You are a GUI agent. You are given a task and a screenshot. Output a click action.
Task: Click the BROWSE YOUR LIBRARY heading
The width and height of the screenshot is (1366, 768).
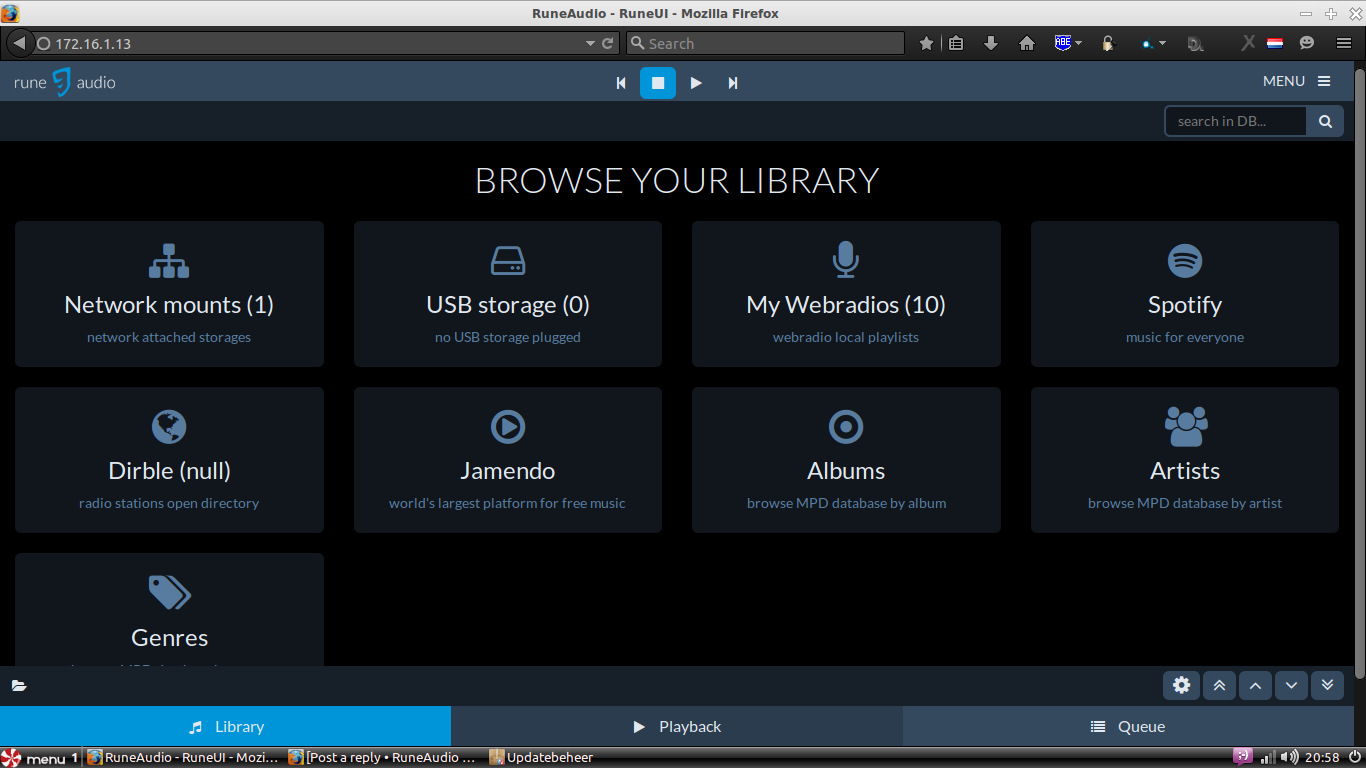tap(677, 180)
